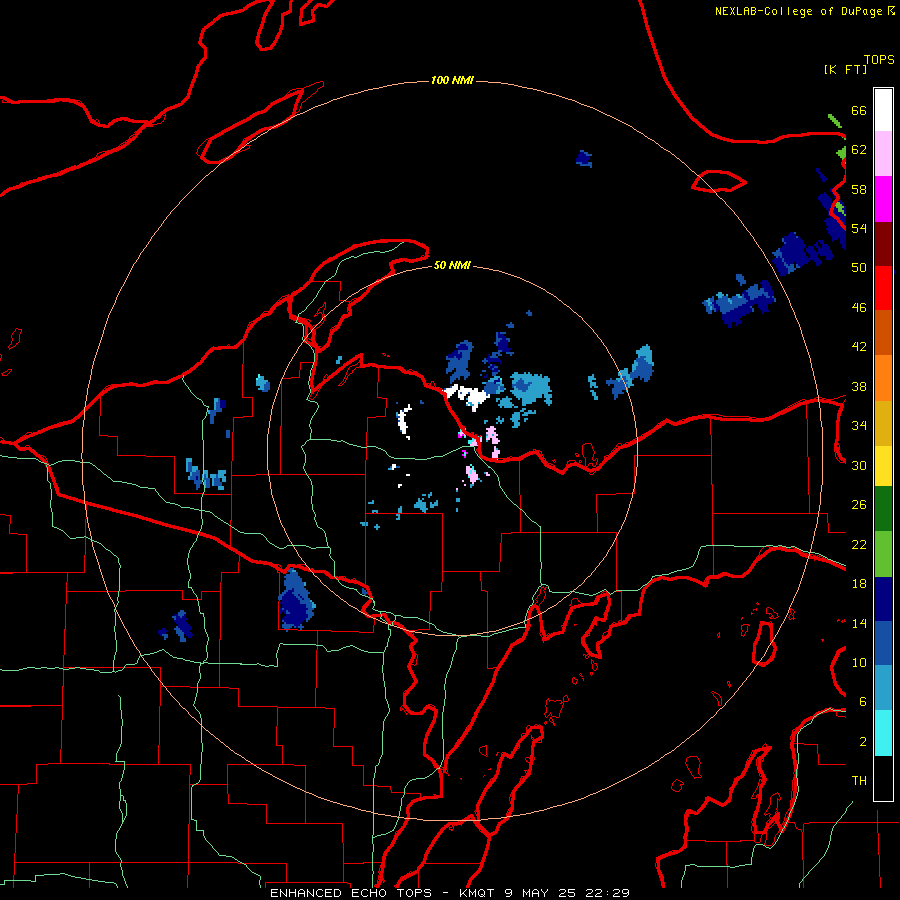The image size is (900, 900).
Task: Click the '42' legend value
Action: tap(859, 347)
